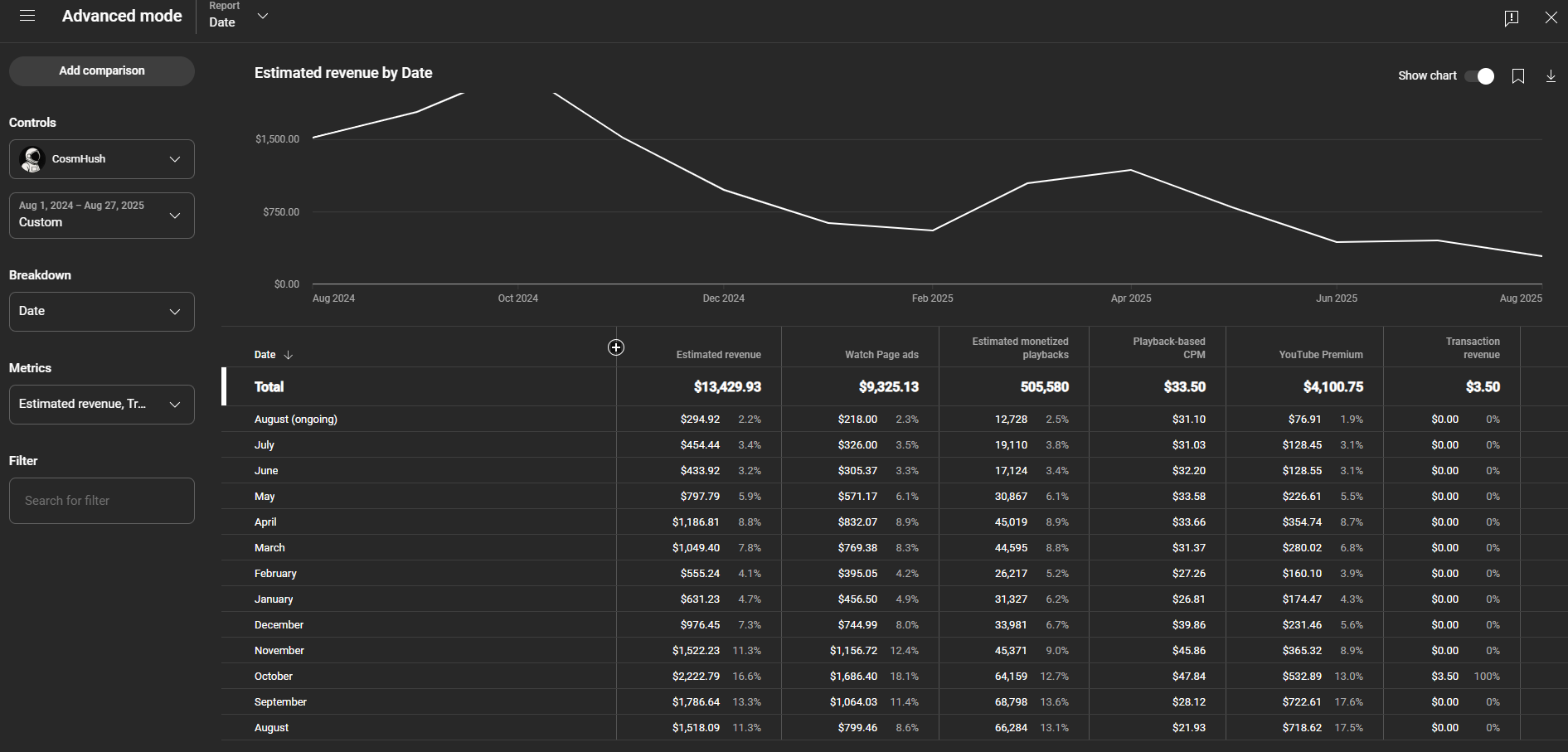Select the November row

(895, 651)
